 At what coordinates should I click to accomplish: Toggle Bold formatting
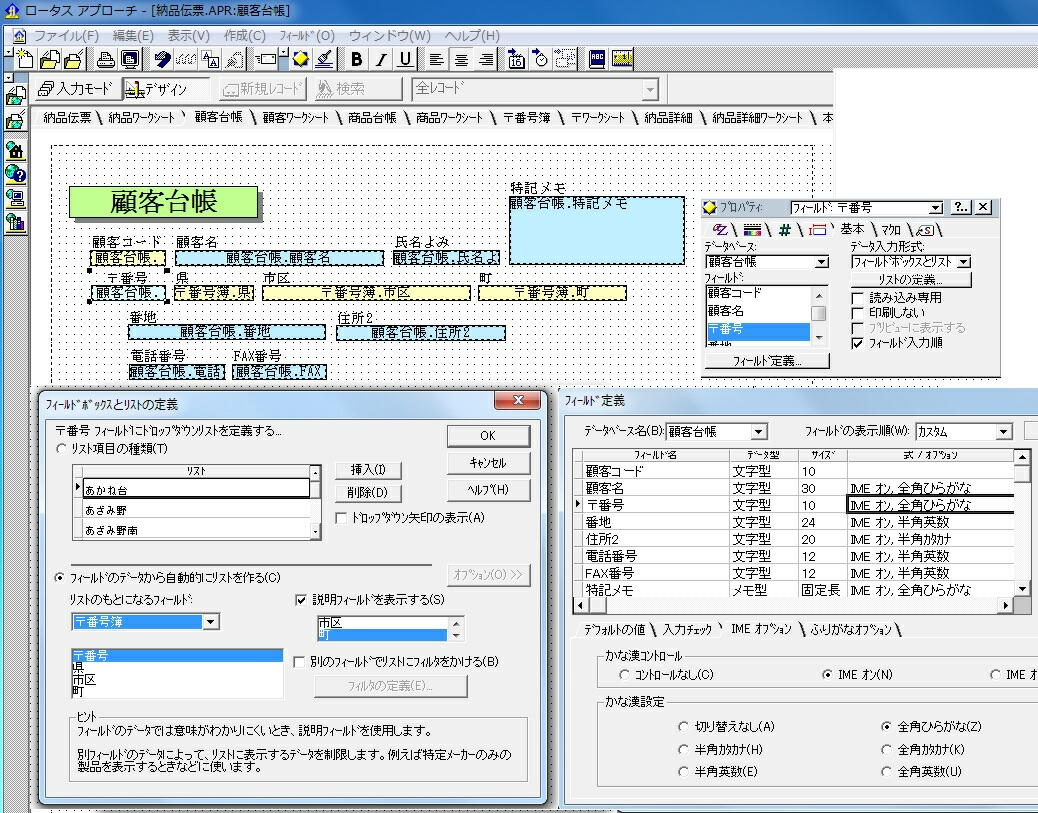coord(357,60)
